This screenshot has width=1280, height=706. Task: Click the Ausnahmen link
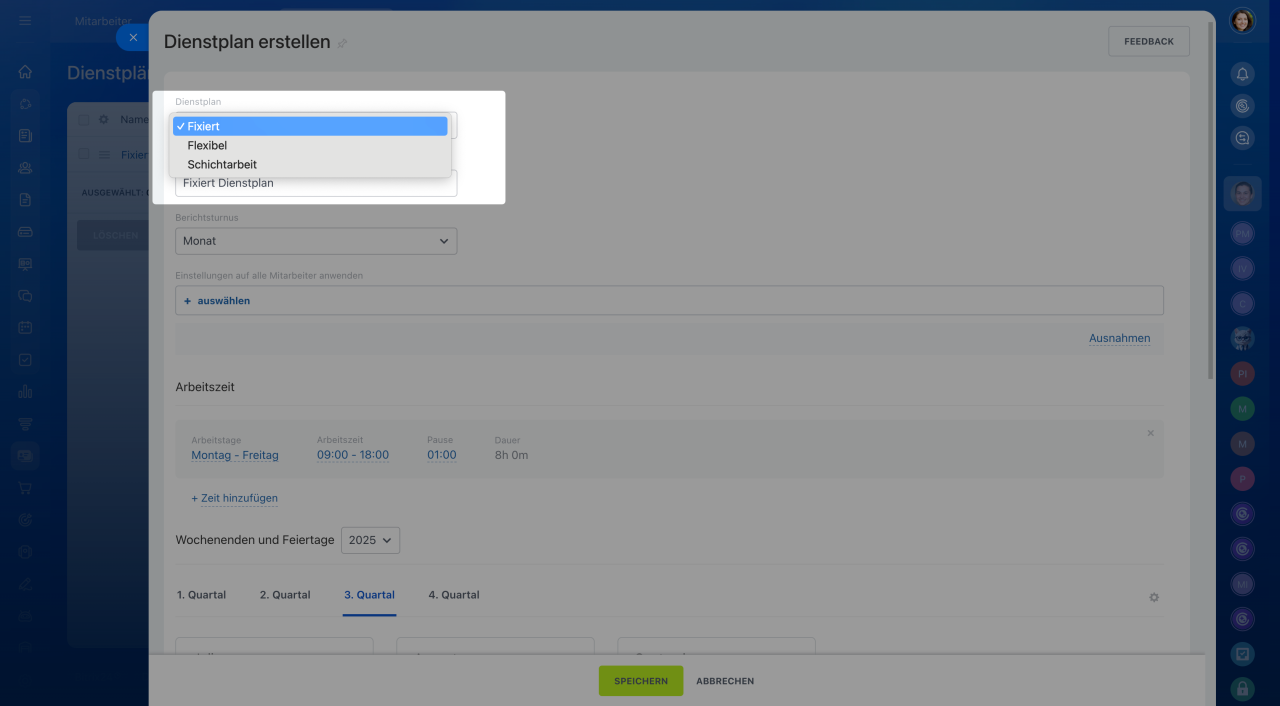coord(1119,338)
